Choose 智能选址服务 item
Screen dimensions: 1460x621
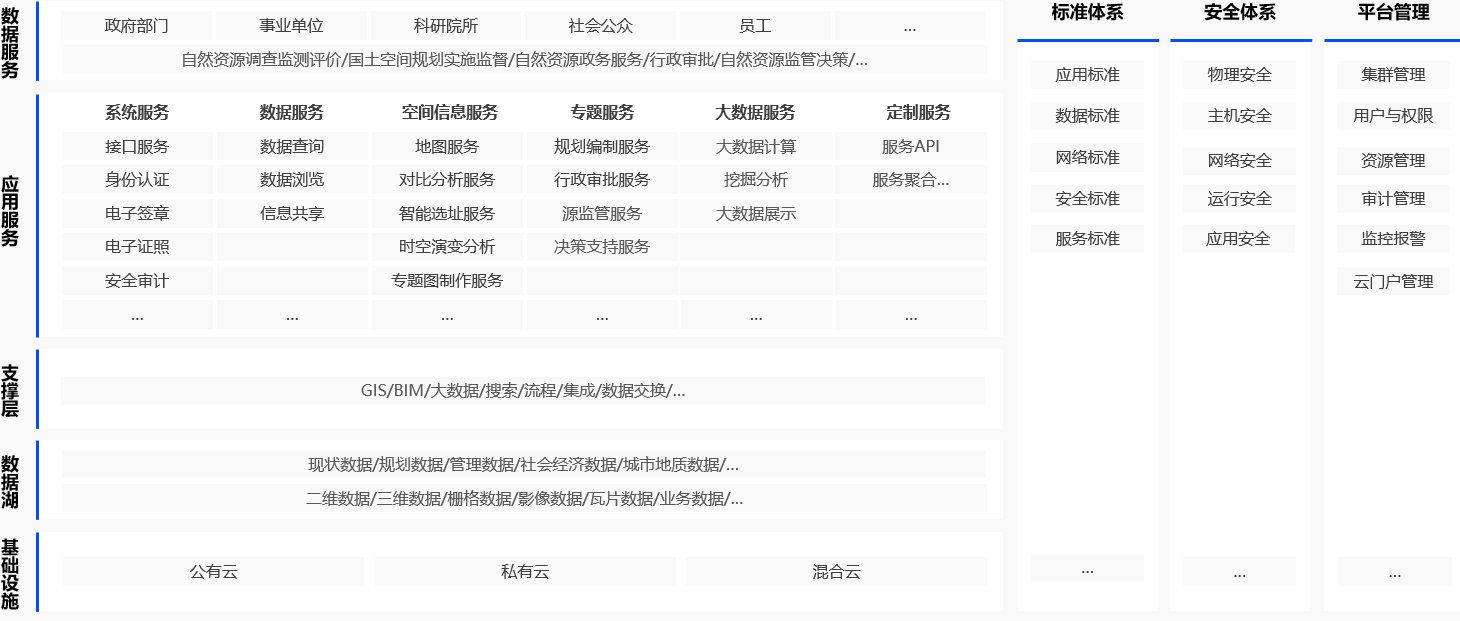pos(447,214)
